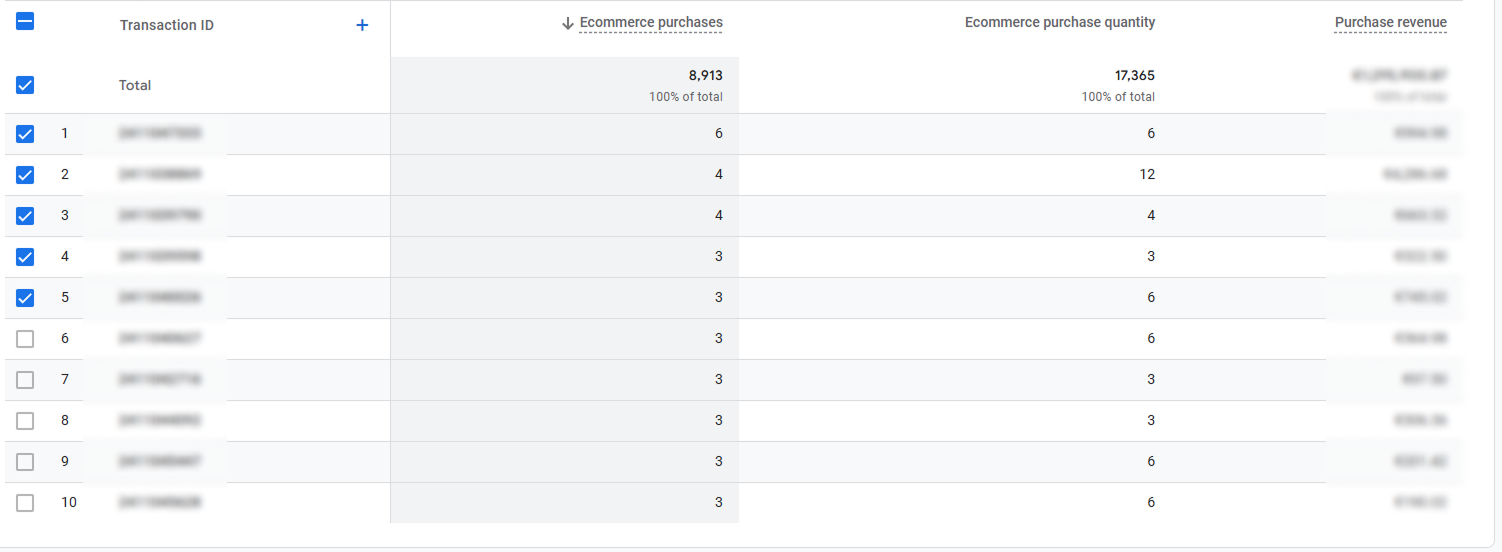The height and width of the screenshot is (552, 1502).
Task: Select the checkbox for row 10
Action: (25, 503)
